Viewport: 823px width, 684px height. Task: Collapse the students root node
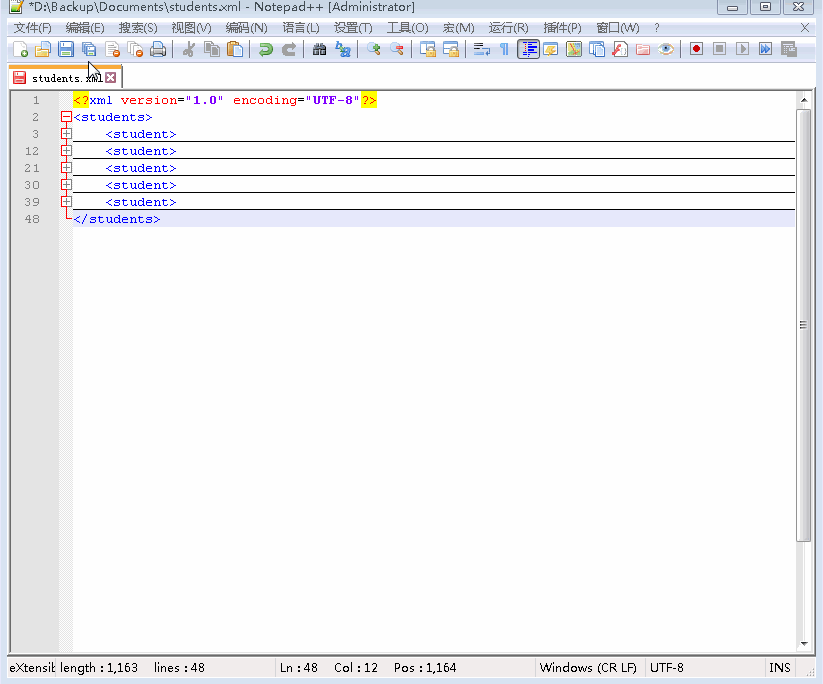[x=66, y=117]
